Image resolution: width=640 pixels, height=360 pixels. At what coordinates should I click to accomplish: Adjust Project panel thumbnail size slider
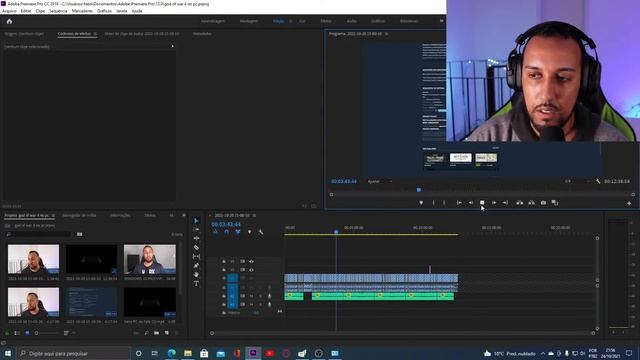point(47,333)
